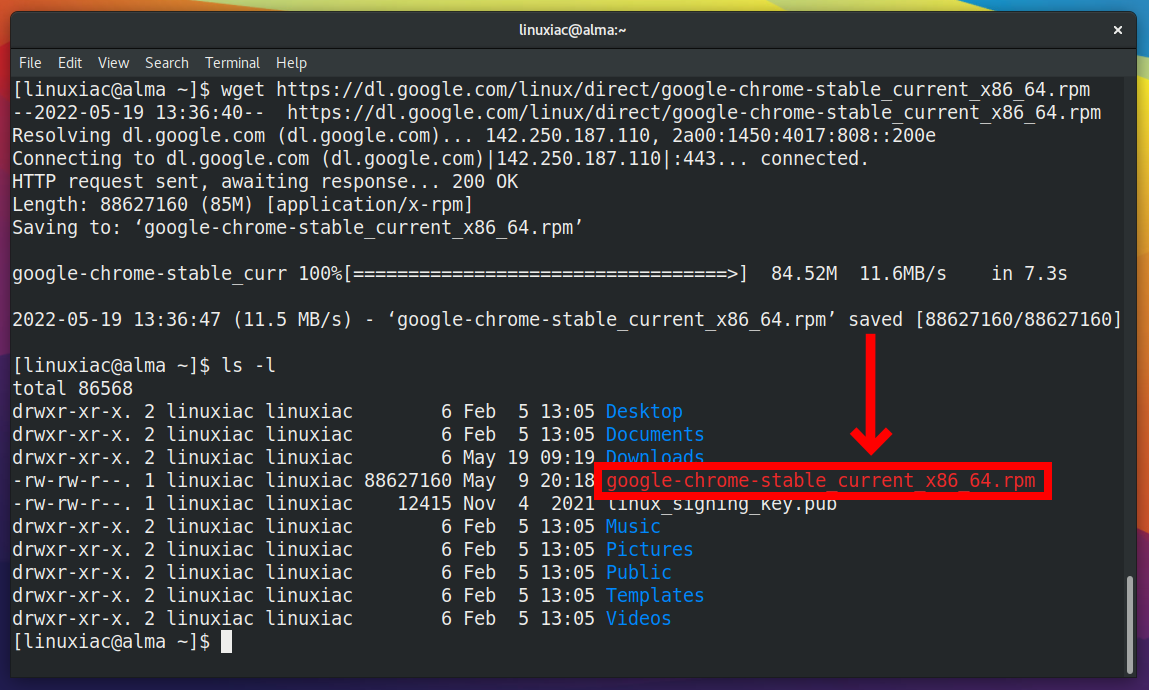This screenshot has height=690, width=1149.
Task: Click the IP address 142.250.187.110 in Resolving line
Action: (x=568, y=136)
